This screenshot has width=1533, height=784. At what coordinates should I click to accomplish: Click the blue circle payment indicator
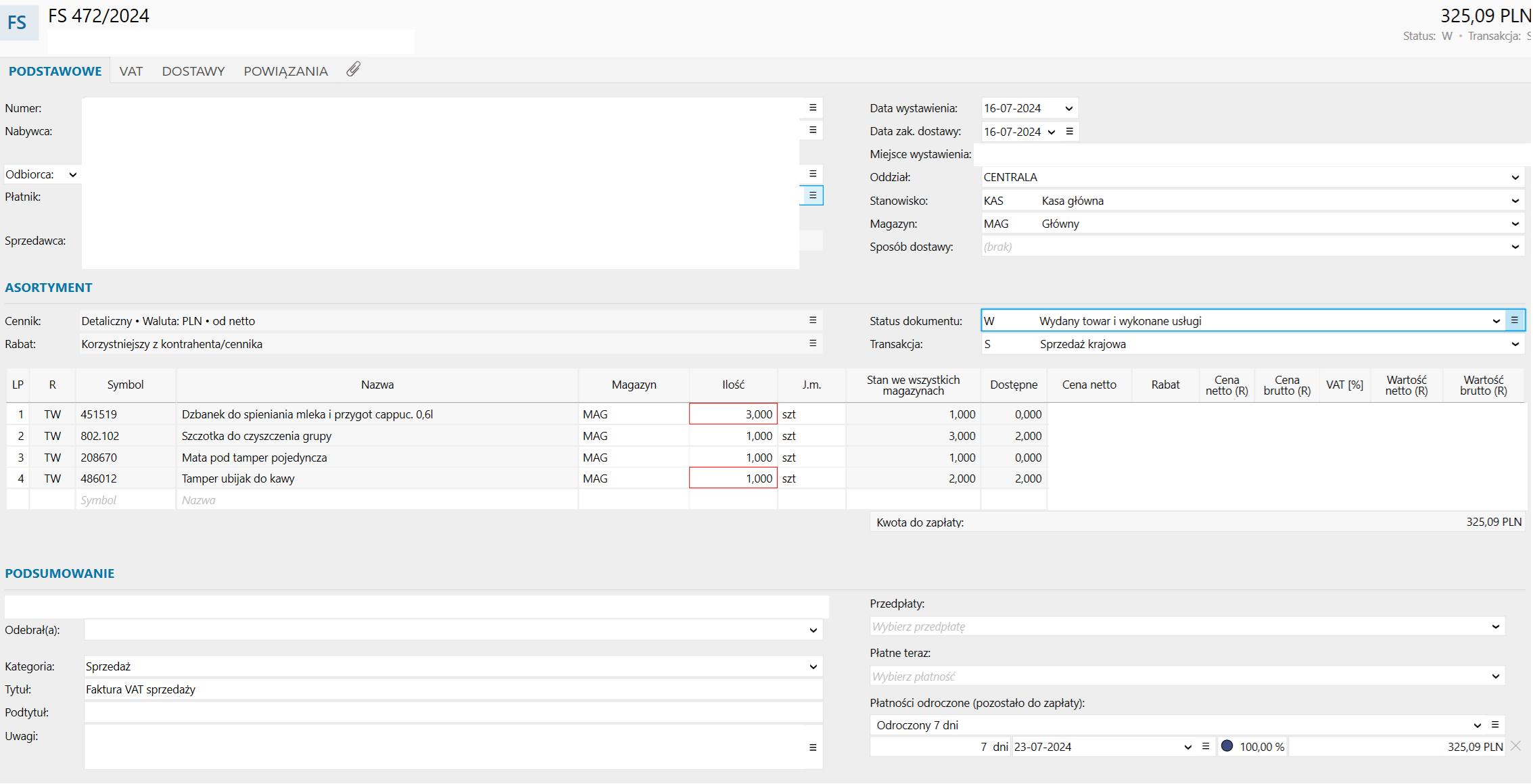[1227, 746]
